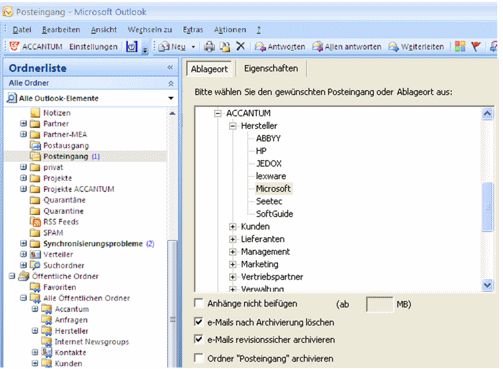Collapse the ACCANTUM node in Ablageort tree
Image resolution: width=503 pixels, height=369 pixels.
(x=218, y=114)
